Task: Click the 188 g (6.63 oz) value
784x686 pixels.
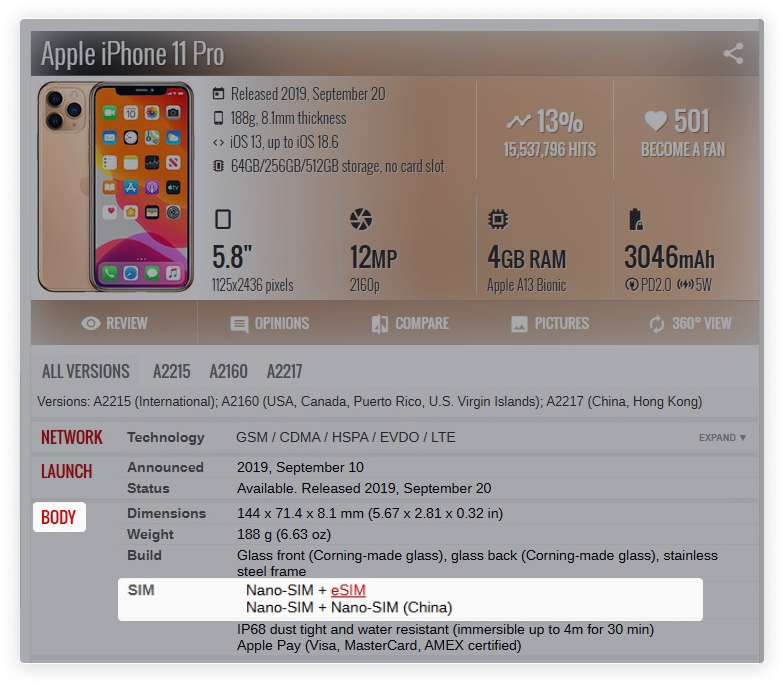Action: (x=284, y=534)
